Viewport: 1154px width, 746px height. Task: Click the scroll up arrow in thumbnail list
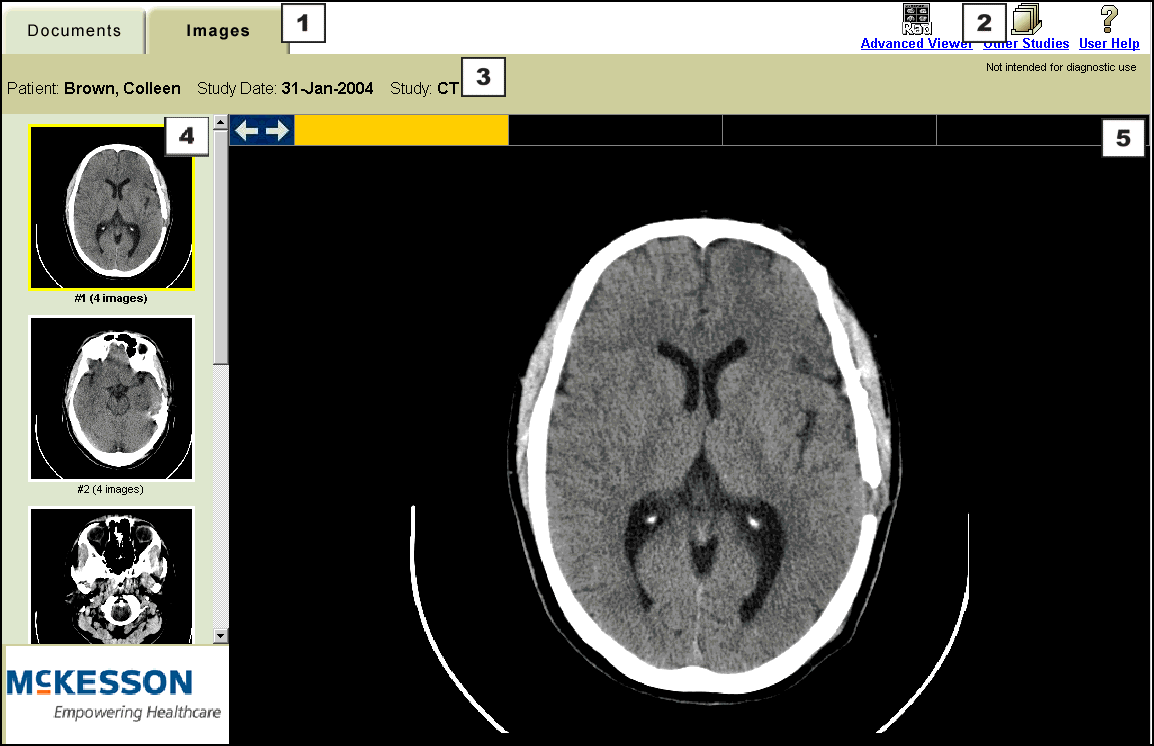(x=220, y=123)
